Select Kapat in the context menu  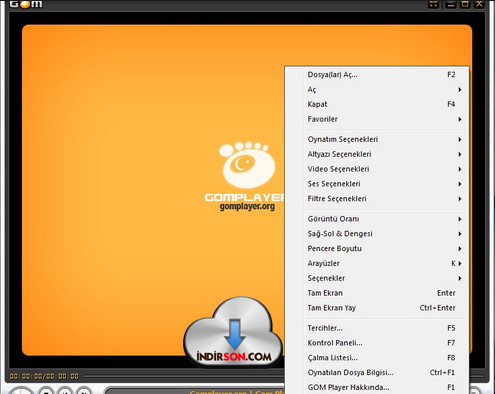[x=377, y=104]
